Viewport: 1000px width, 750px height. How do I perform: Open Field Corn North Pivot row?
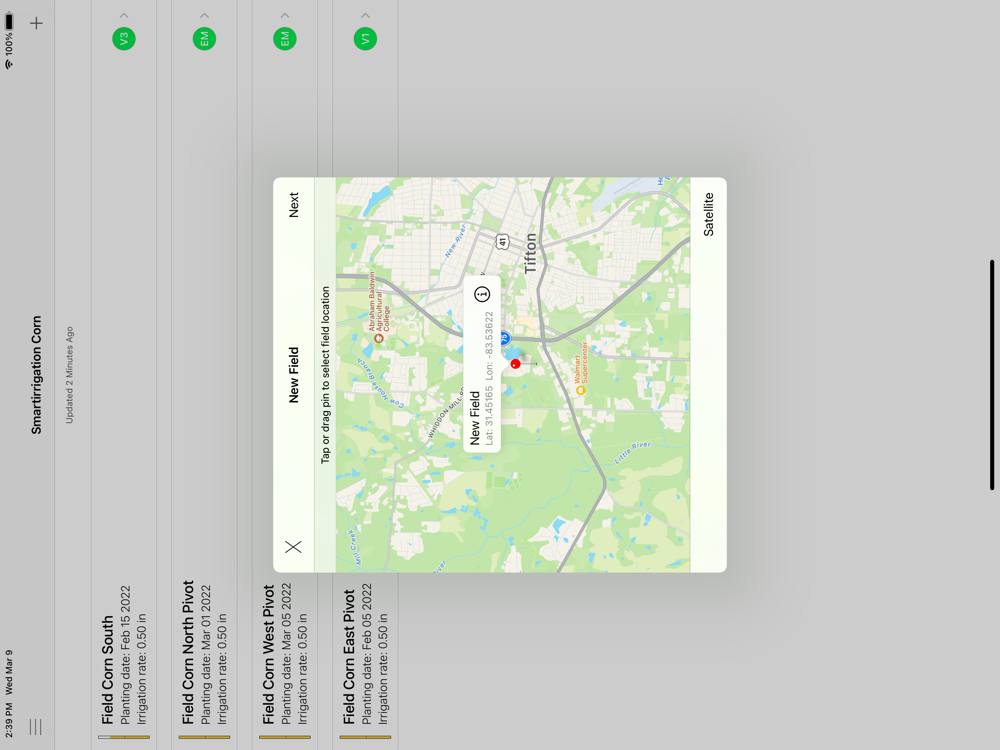(x=204, y=375)
